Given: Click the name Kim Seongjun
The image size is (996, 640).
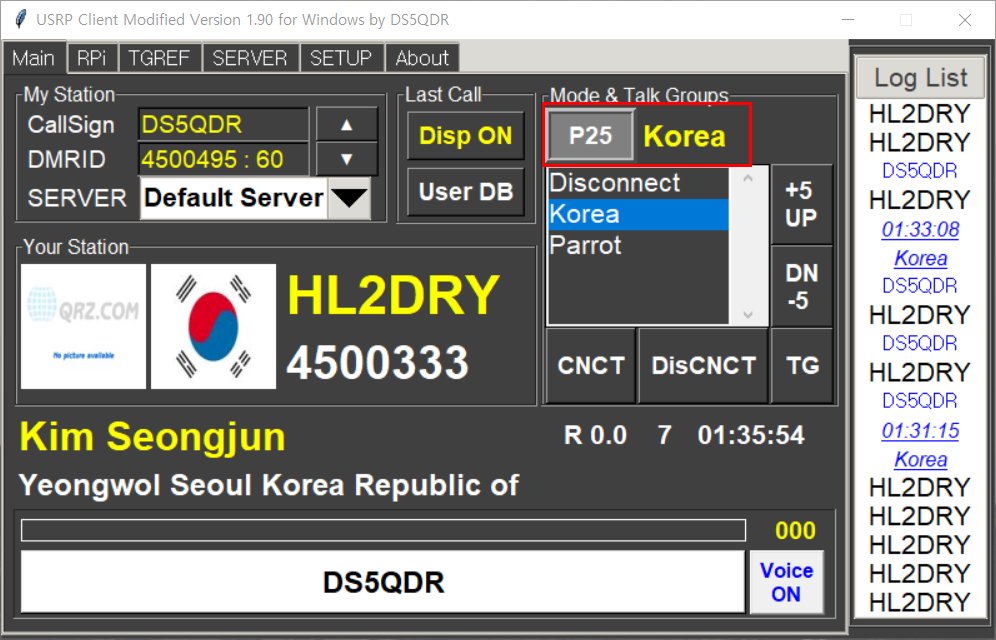Looking at the screenshot, I should coord(152,437).
